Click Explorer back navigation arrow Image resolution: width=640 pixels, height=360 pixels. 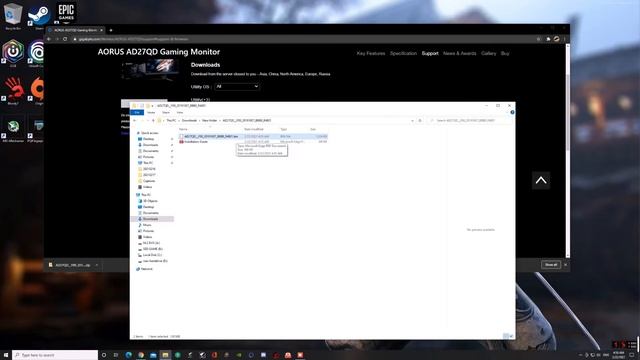click(x=135, y=121)
